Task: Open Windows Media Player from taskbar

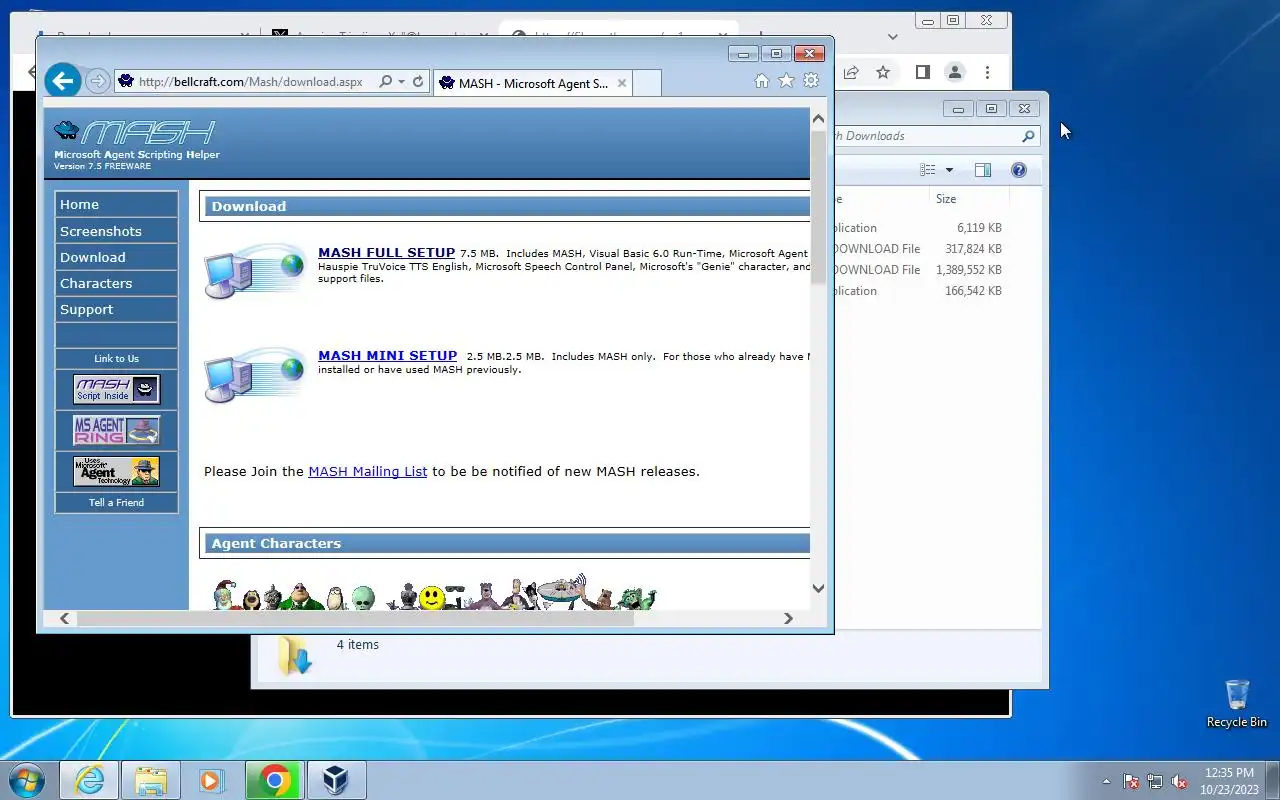Action: [212, 780]
